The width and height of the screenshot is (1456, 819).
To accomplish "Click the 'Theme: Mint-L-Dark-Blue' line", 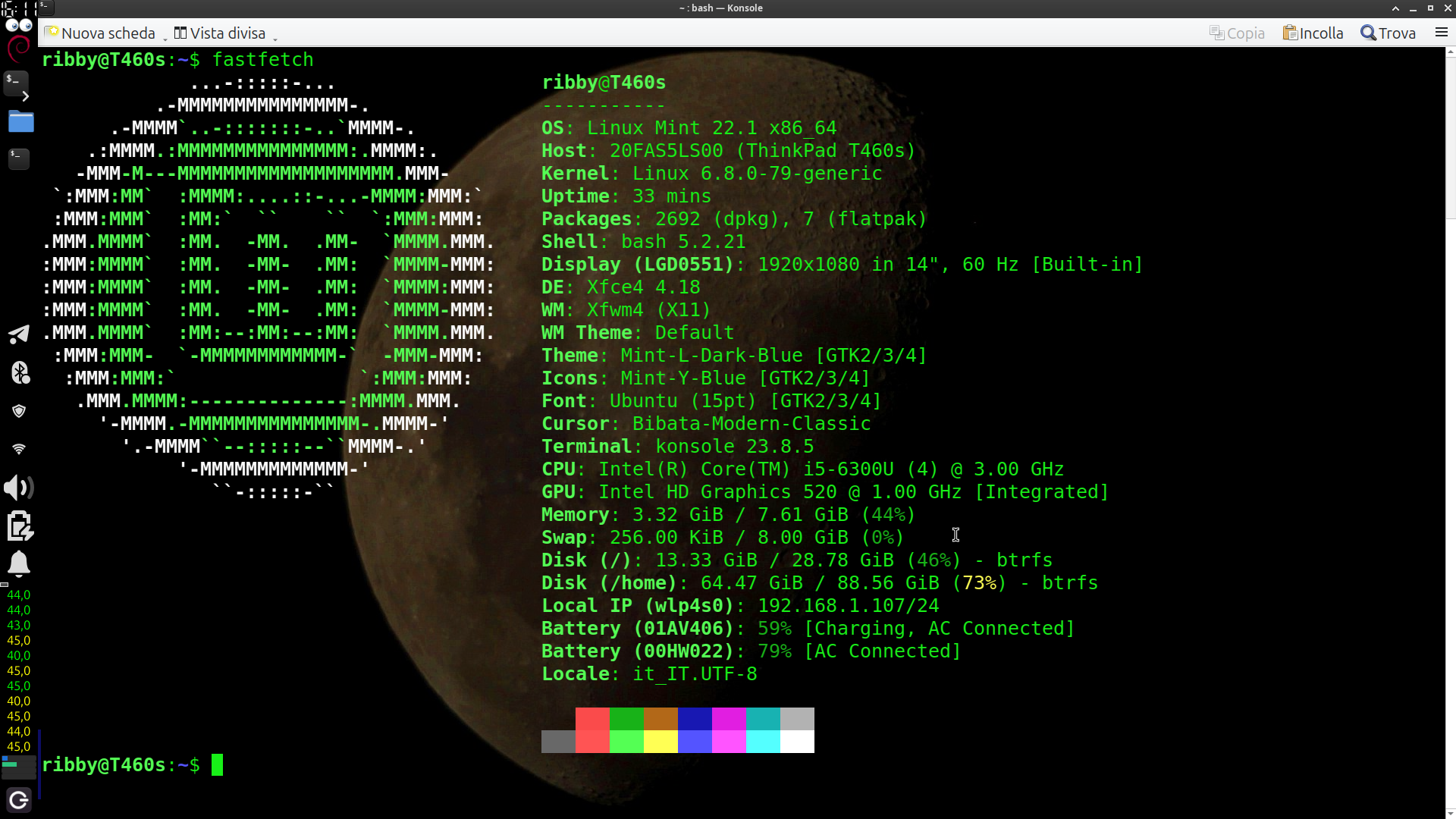I will pos(734,355).
